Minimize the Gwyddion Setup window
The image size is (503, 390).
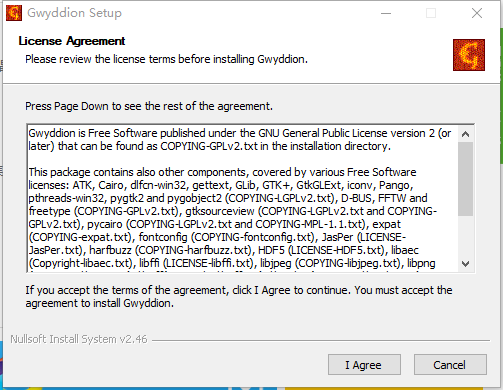point(386,13)
